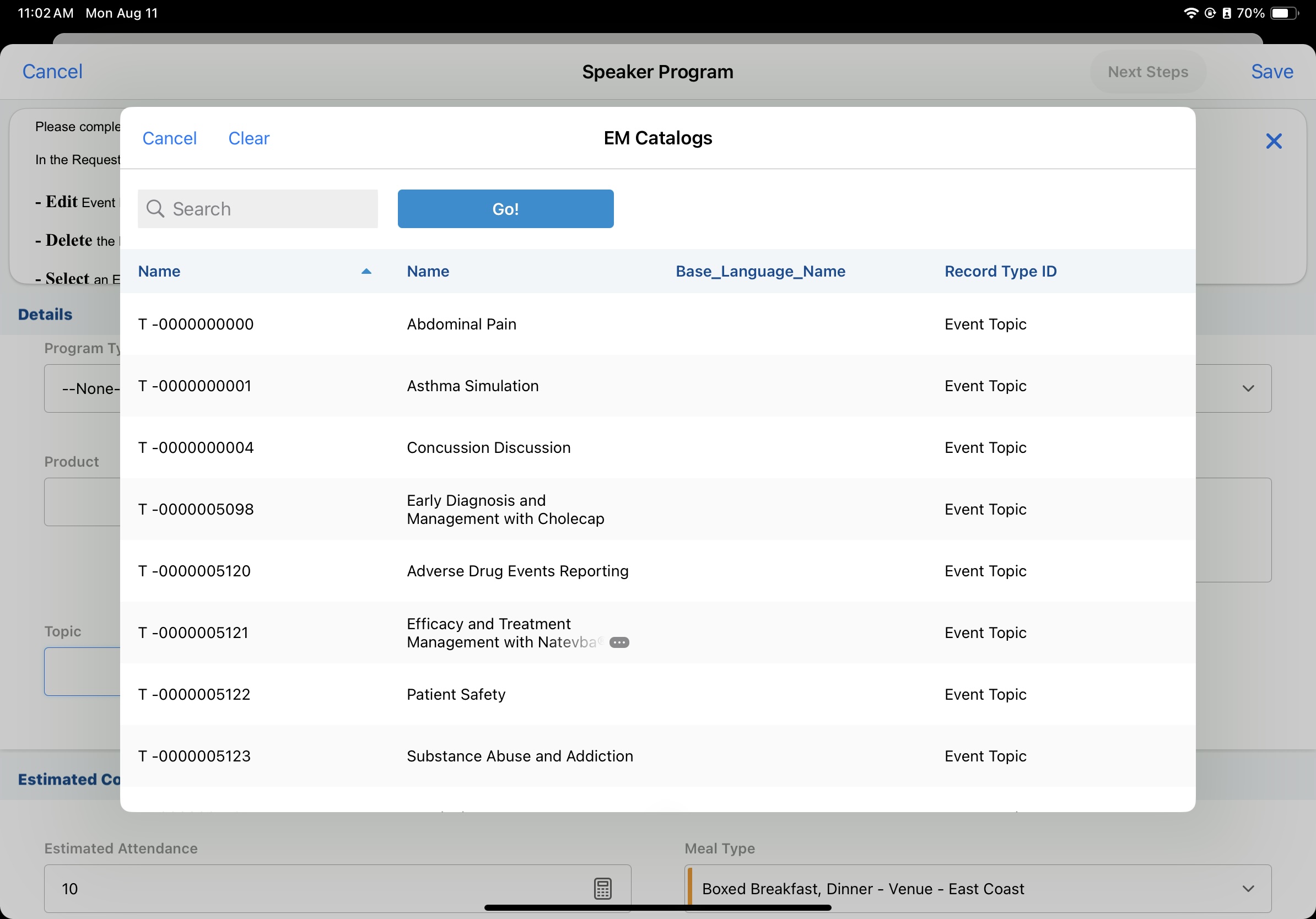1316x919 pixels.
Task: Click the blue X close icon
Action: pyautogui.click(x=1273, y=141)
